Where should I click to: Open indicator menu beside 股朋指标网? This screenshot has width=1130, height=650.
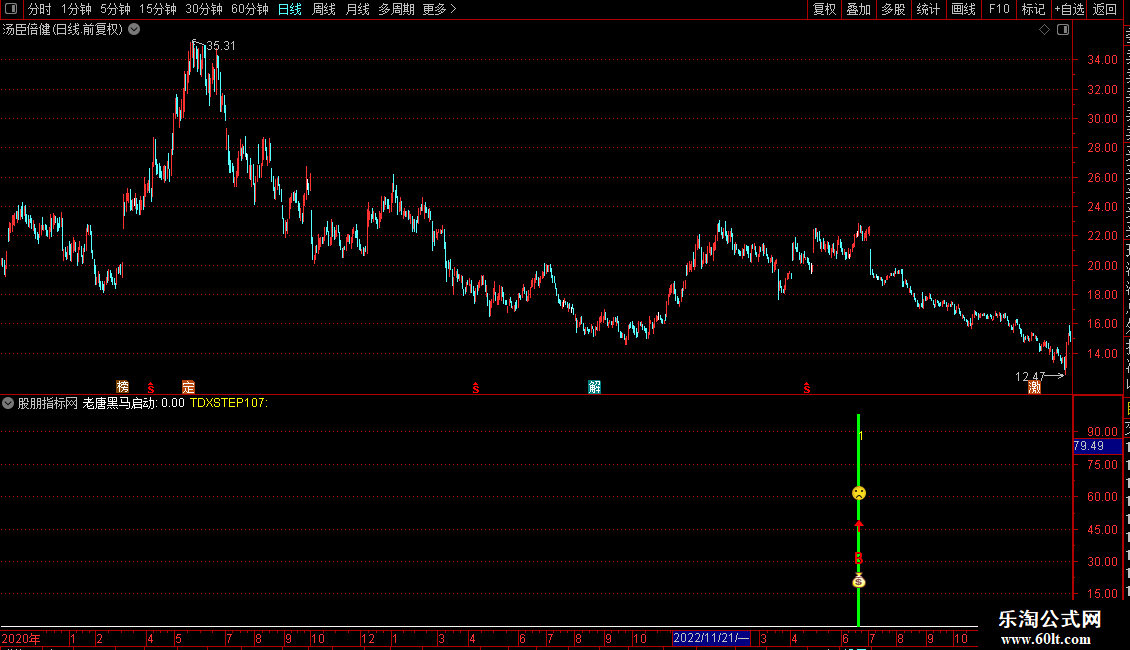click(8, 403)
